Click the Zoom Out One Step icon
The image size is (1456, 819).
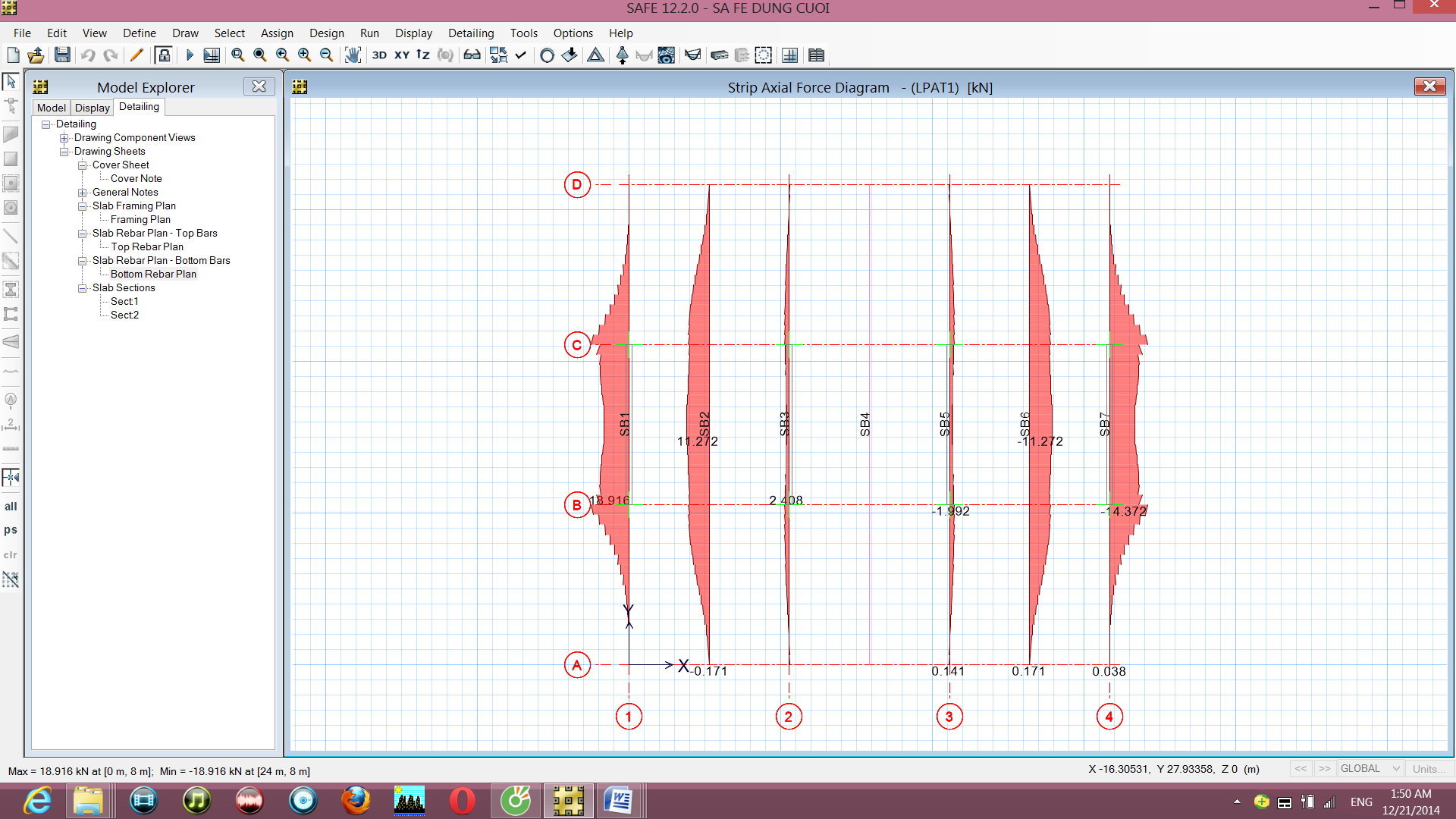click(326, 55)
